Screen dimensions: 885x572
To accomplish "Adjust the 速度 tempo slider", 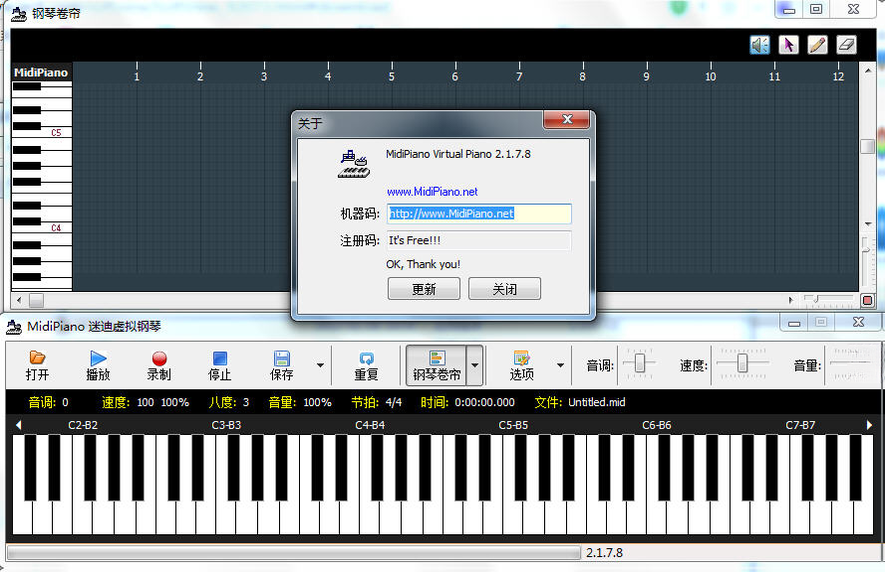I will 742,363.
